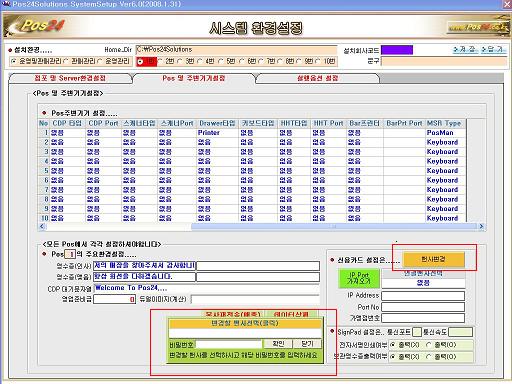512x384 pixels.
Task: Click the purple 설치회사코드 field
Action: (397, 50)
